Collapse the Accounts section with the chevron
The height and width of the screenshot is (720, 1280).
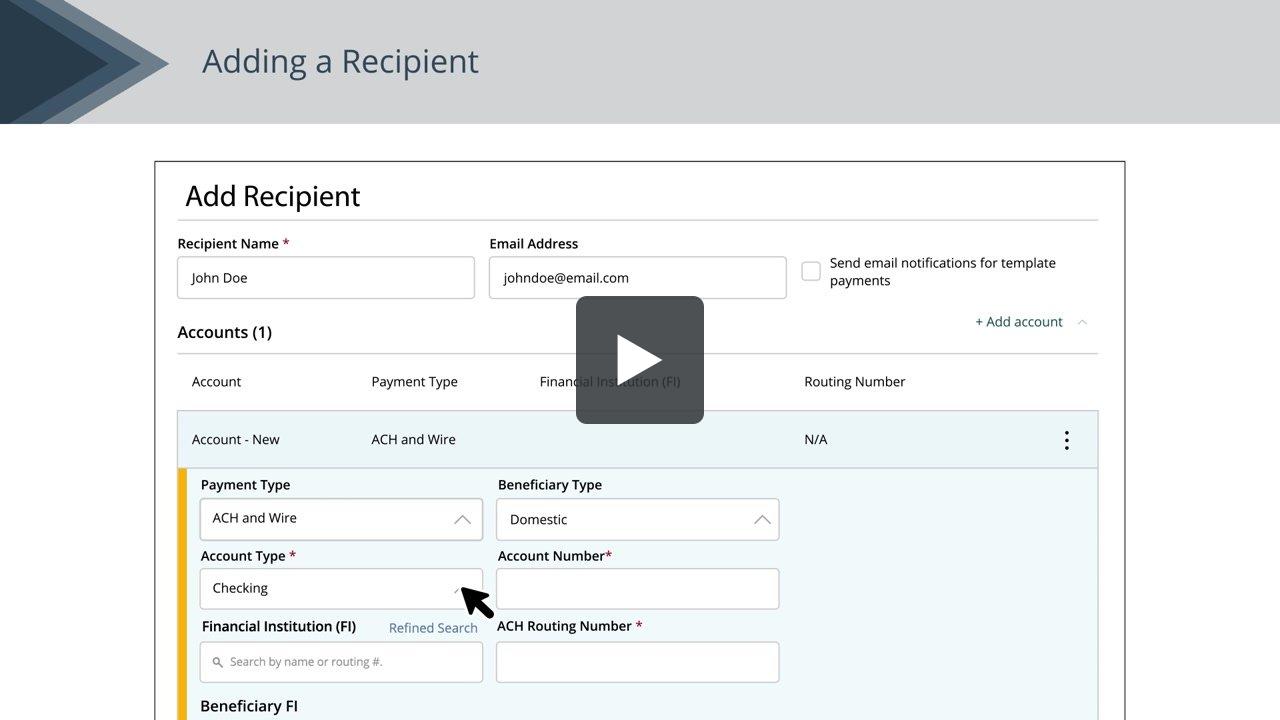pyautogui.click(x=1082, y=322)
